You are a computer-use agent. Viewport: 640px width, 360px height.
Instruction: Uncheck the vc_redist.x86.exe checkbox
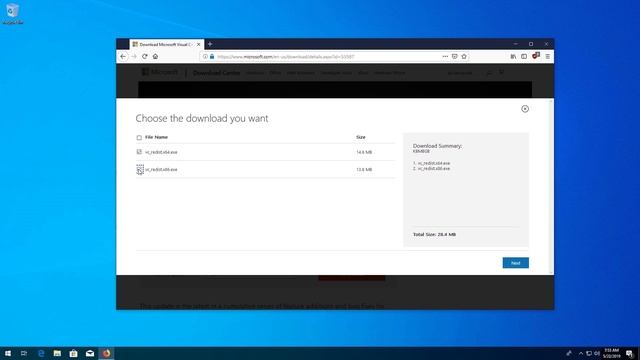point(140,169)
